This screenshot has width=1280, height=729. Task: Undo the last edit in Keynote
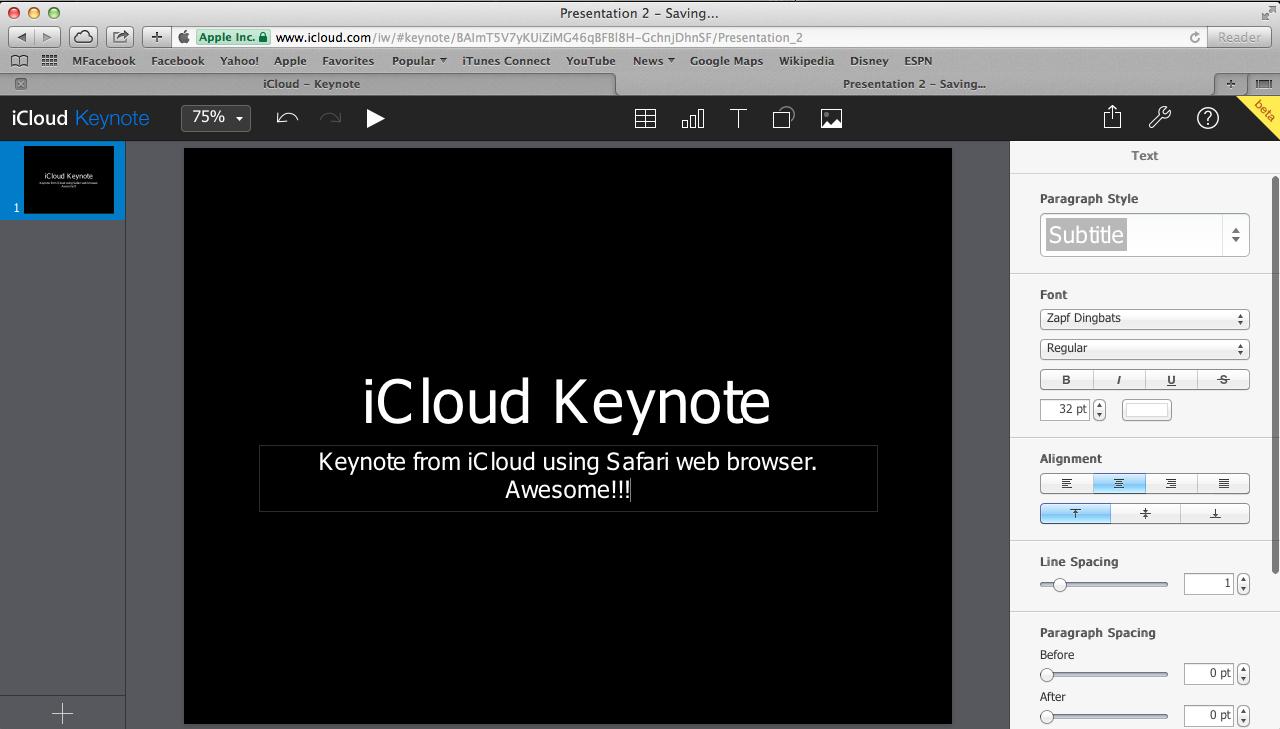click(x=287, y=118)
